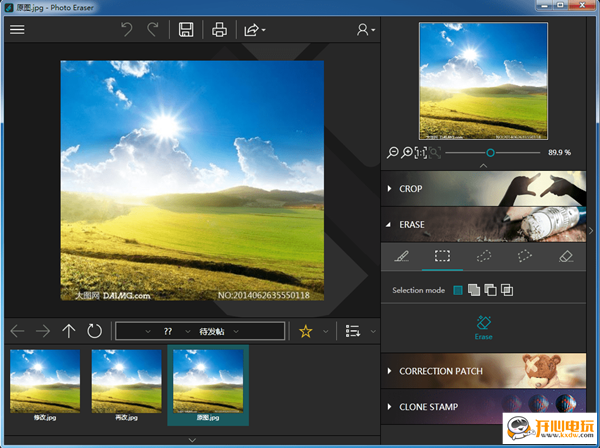Choose add to selection mode
Viewport: 600px width, 448px height.
(x=474, y=290)
